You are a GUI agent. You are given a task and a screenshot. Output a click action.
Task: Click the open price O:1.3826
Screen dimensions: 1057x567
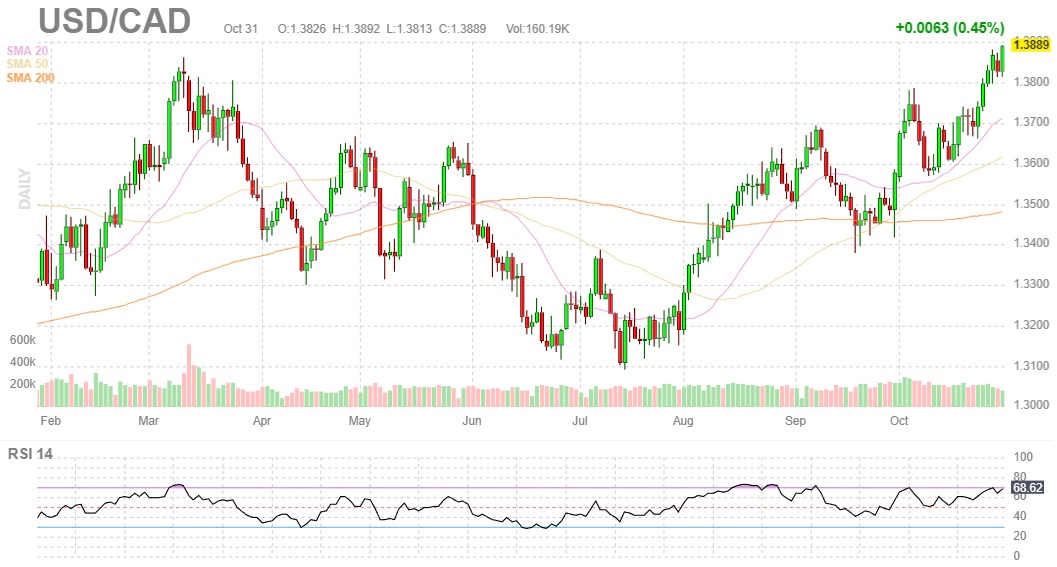coord(301,29)
